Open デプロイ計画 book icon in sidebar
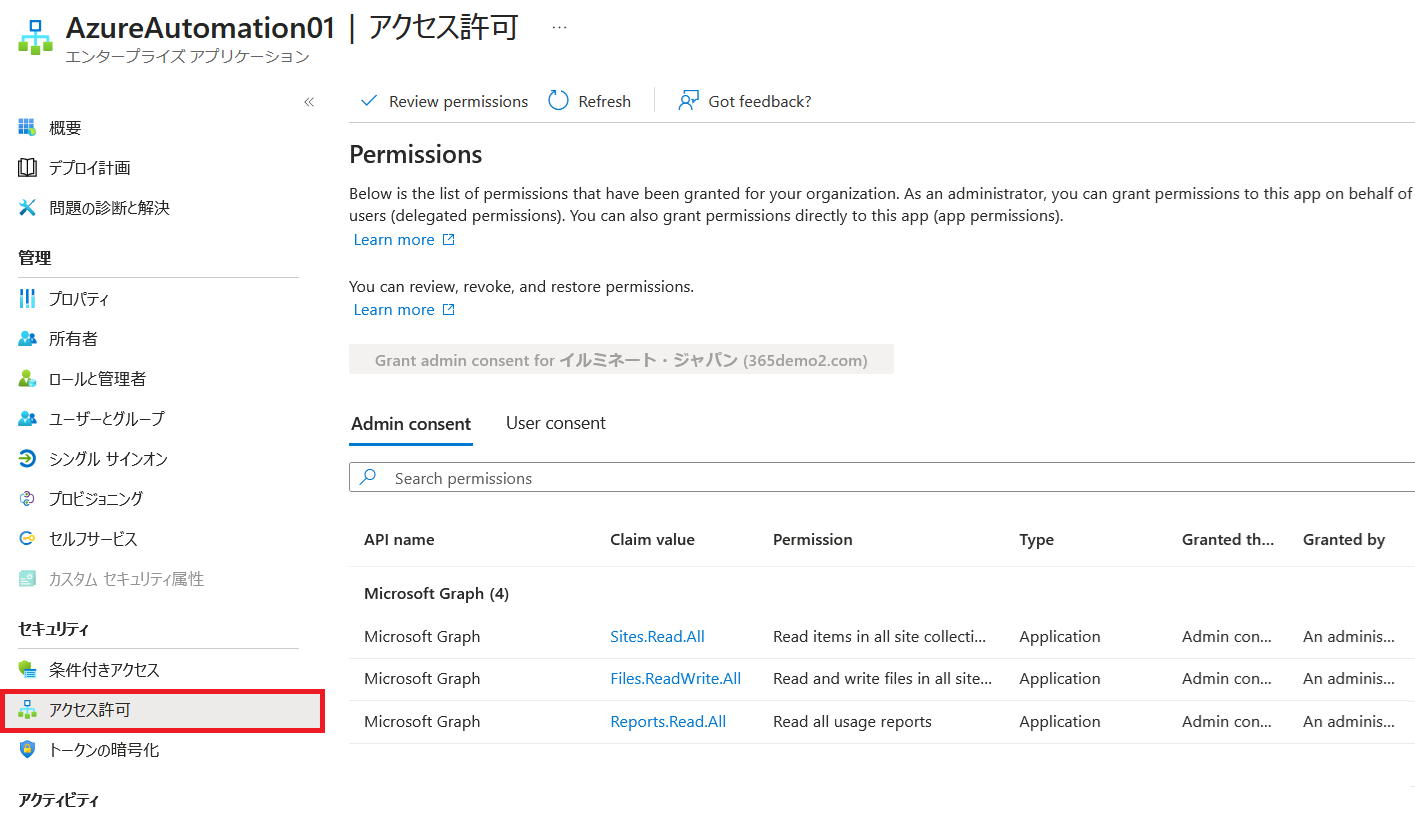Image resolution: width=1415 pixels, height=819 pixels. tap(27, 167)
